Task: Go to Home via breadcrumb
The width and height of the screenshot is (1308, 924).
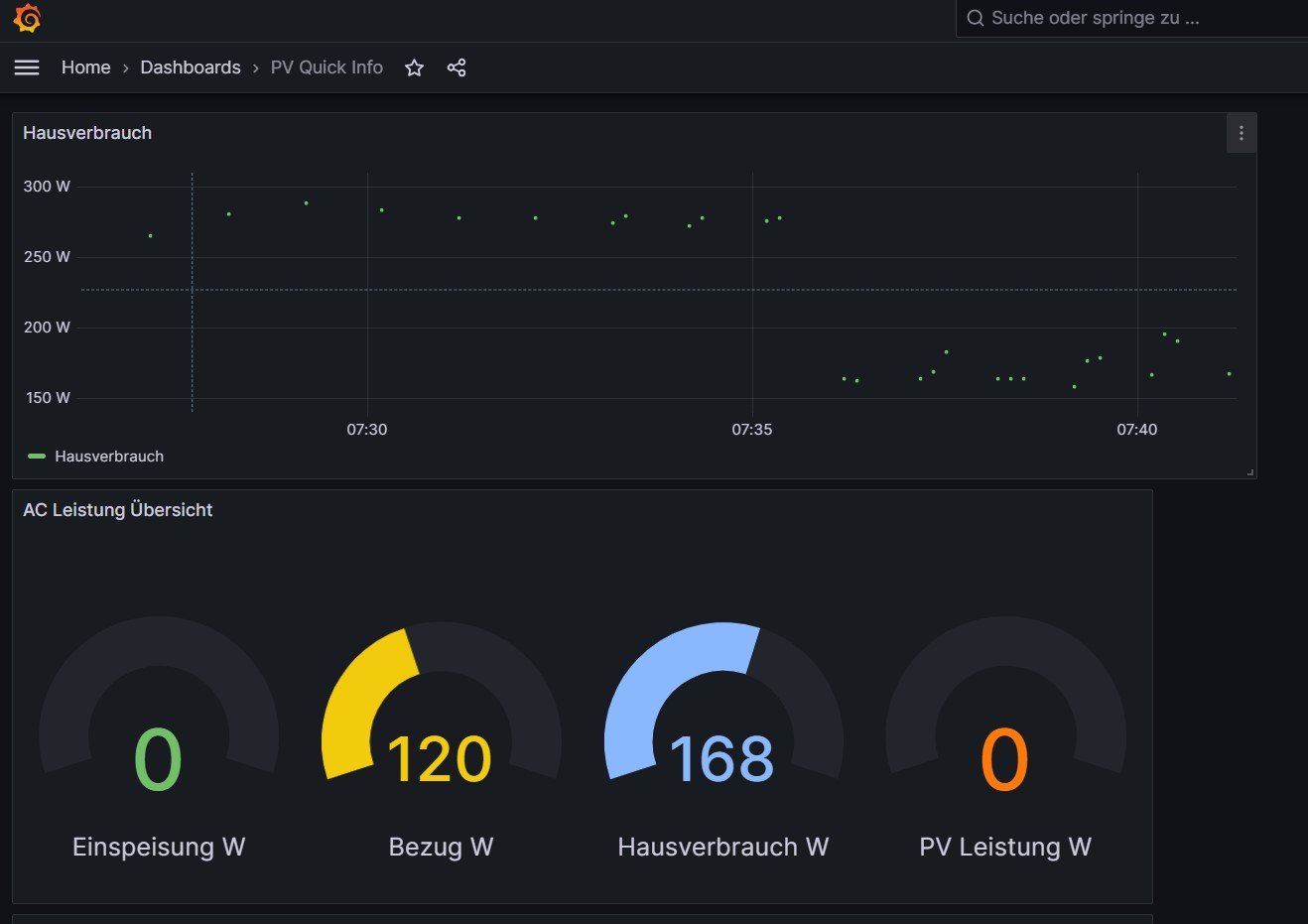Action: 85,67
